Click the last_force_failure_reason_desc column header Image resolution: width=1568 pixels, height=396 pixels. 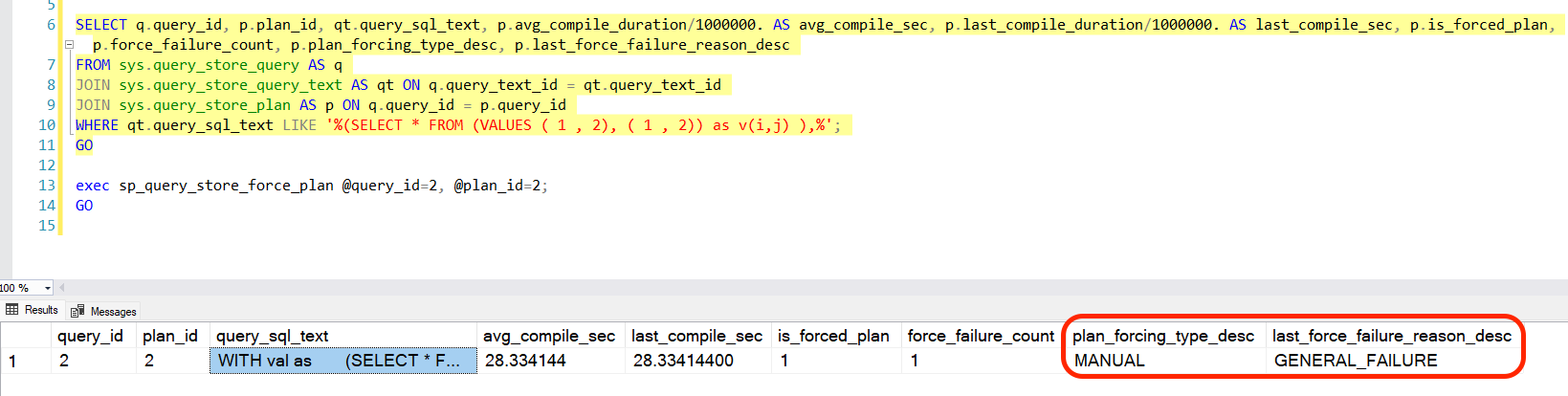pos(1391,336)
